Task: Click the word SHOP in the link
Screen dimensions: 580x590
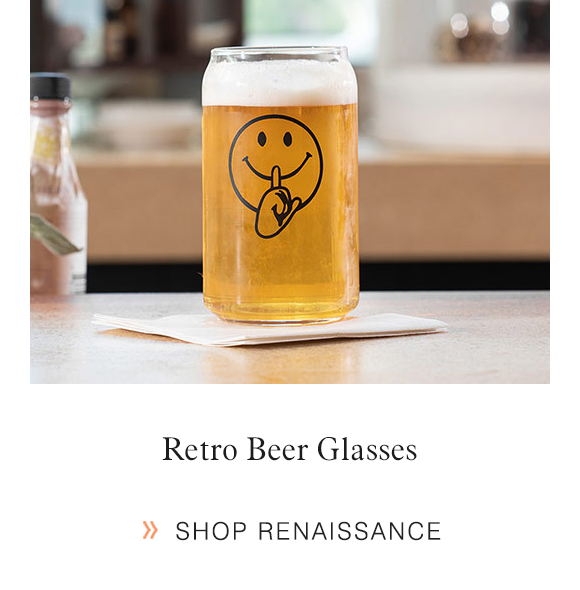Action: (211, 531)
